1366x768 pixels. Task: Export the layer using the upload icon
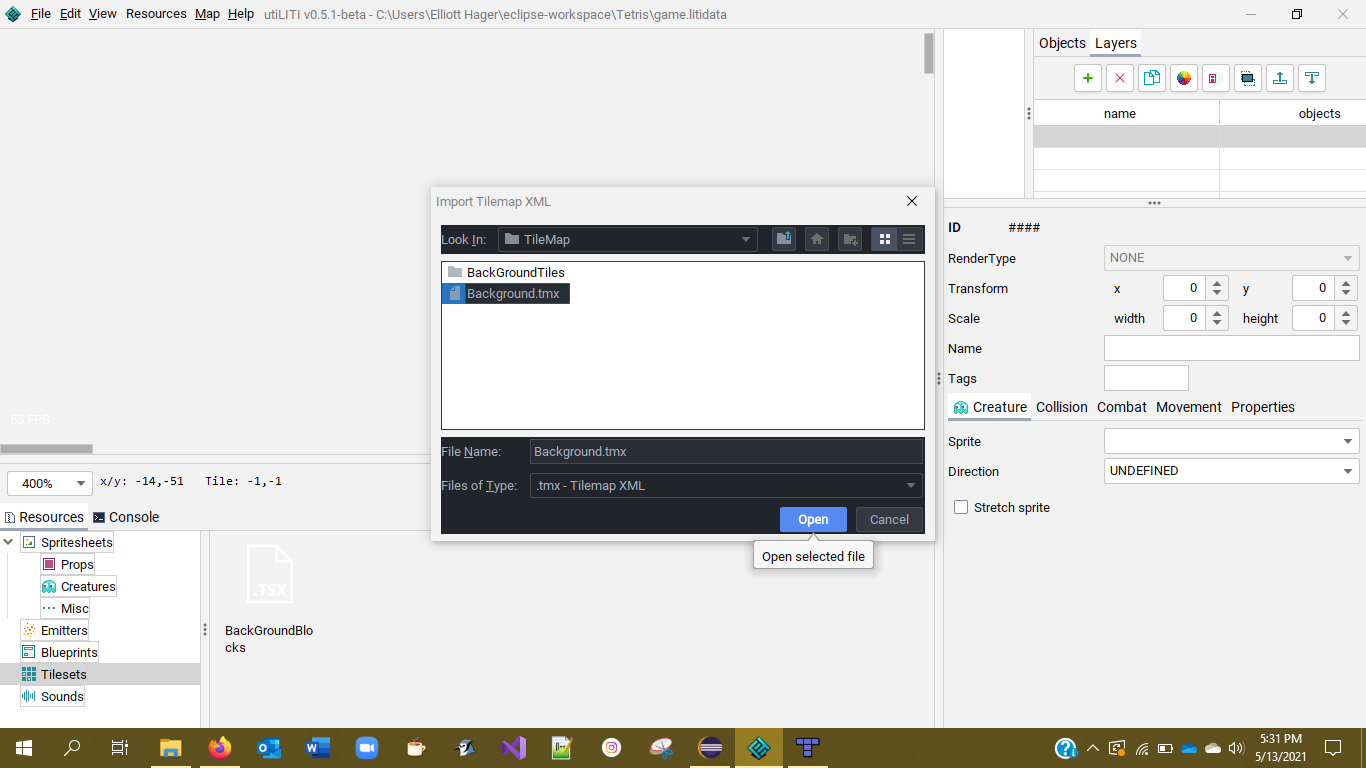tap(1279, 77)
